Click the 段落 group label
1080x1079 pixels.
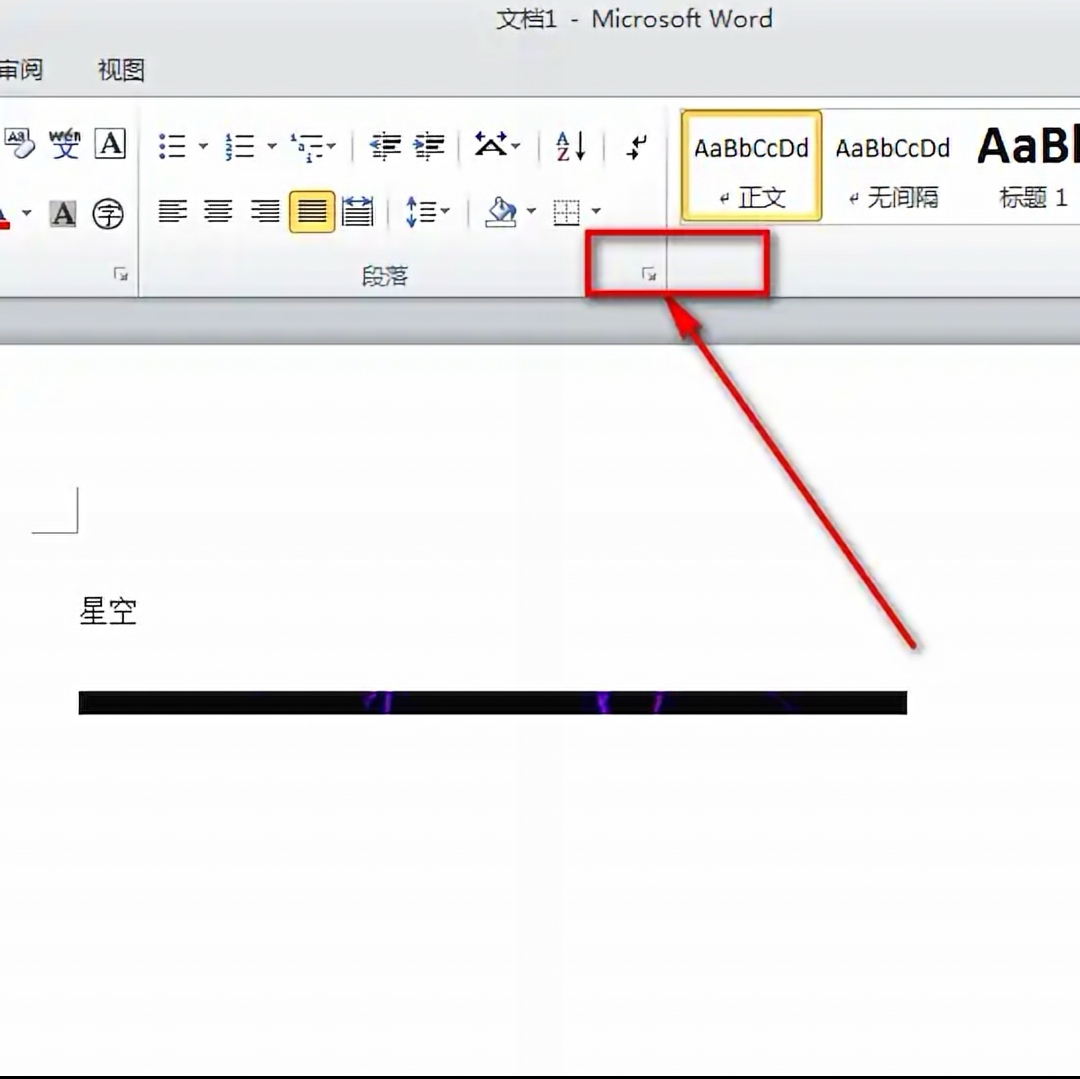point(385,275)
